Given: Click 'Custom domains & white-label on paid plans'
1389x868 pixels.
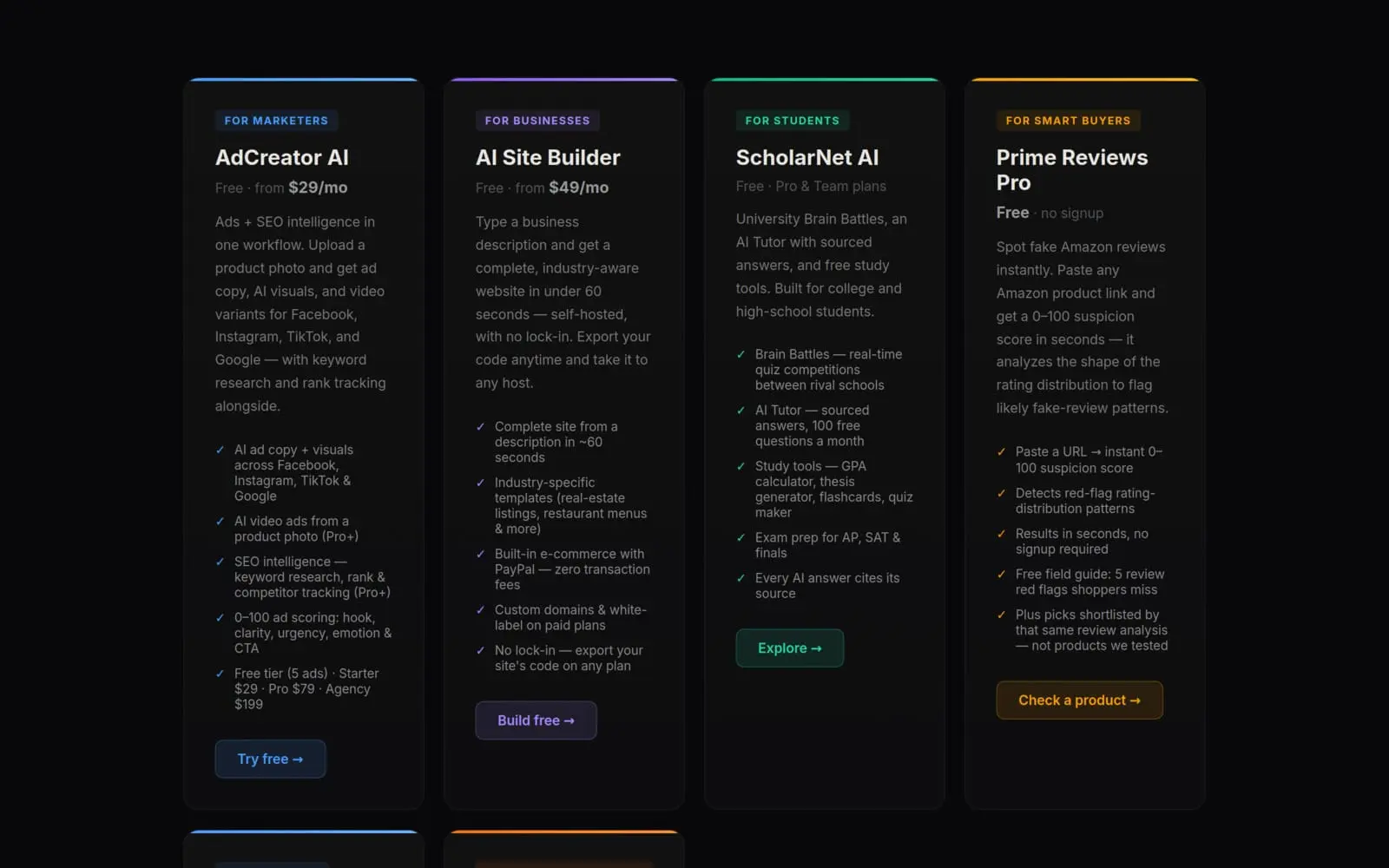Looking at the screenshot, I should [570, 618].
